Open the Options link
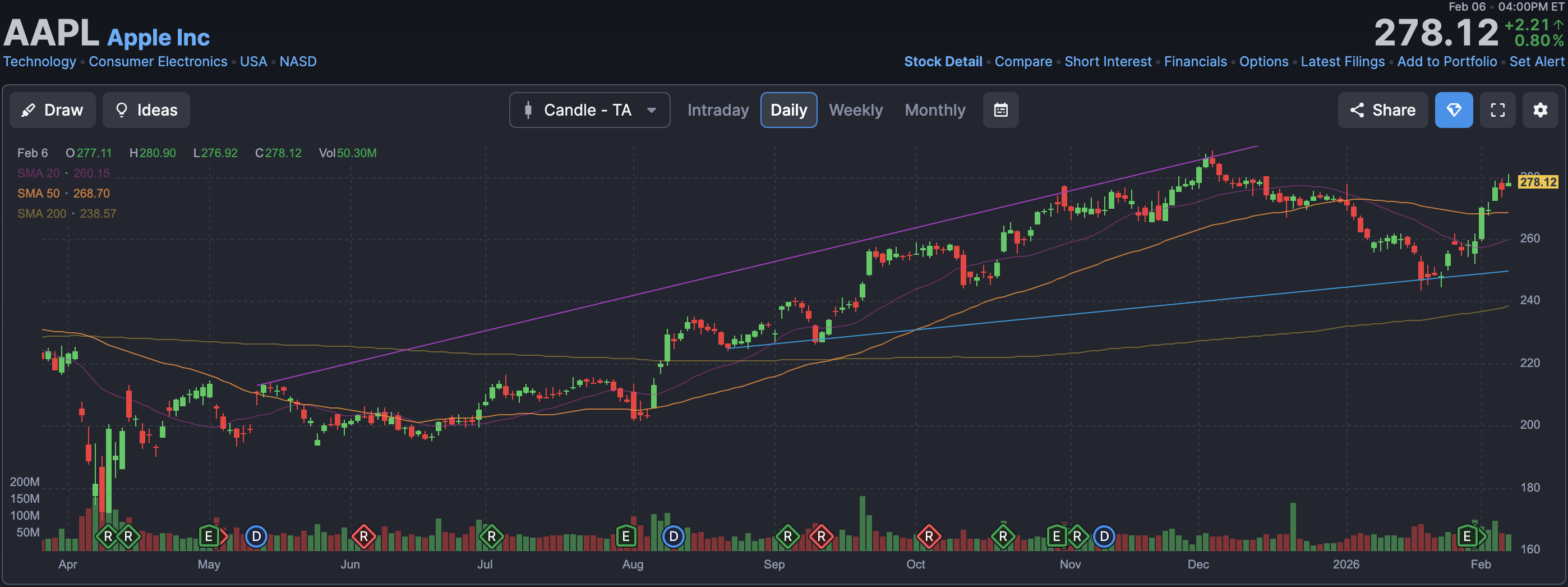 1263,62
